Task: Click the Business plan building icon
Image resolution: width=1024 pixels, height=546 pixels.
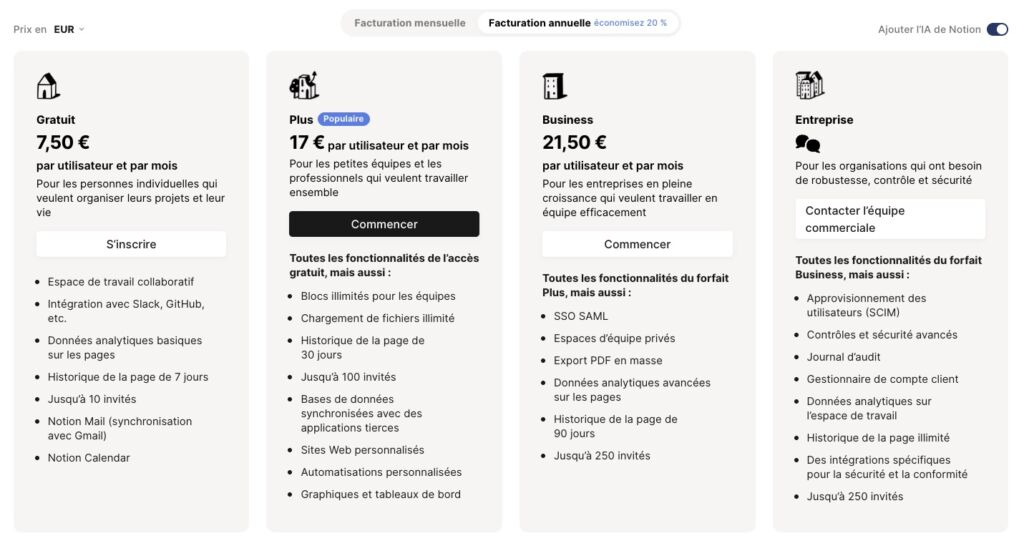Action: click(554, 86)
